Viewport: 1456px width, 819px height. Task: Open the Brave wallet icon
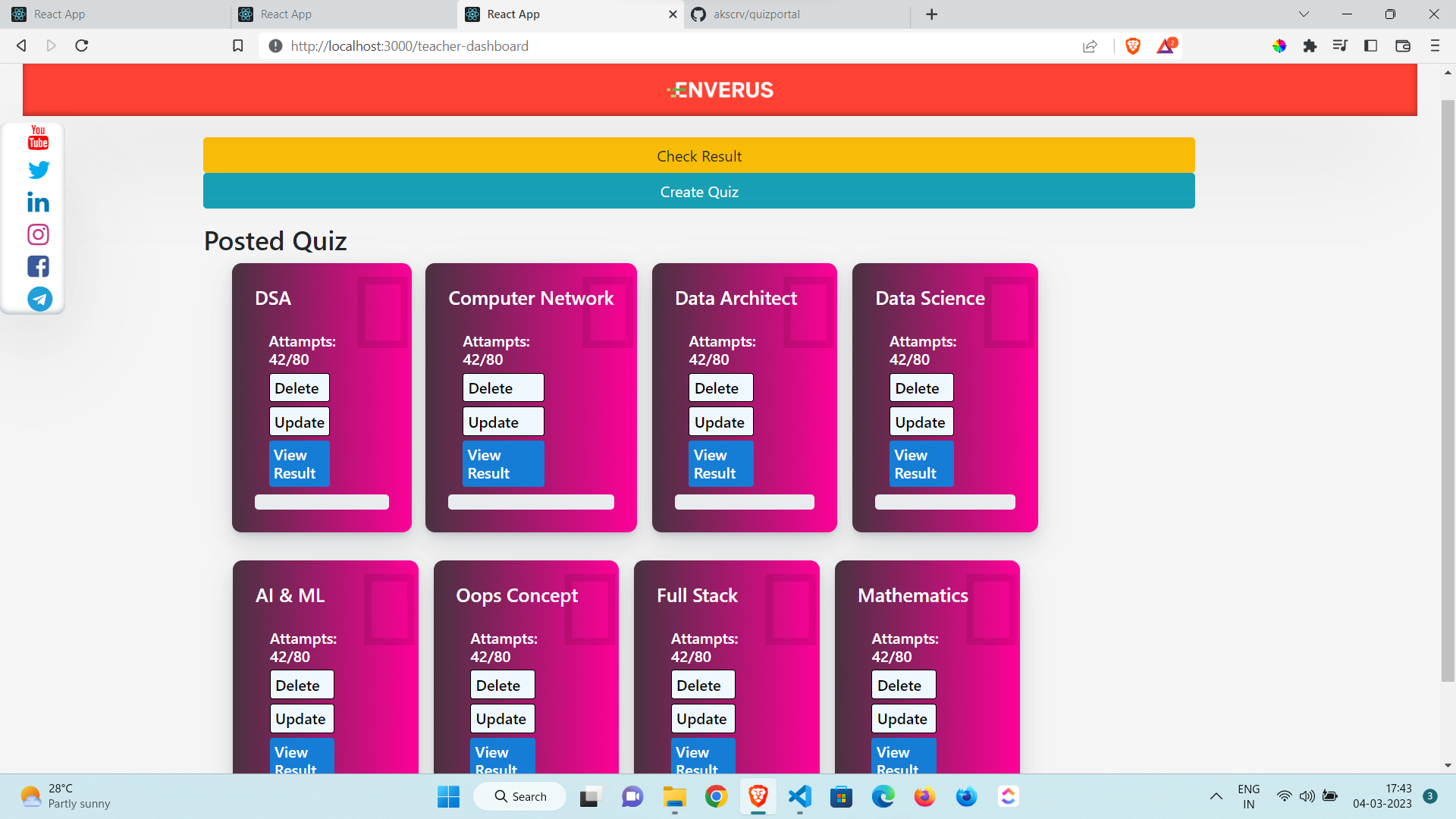pyautogui.click(x=1402, y=45)
